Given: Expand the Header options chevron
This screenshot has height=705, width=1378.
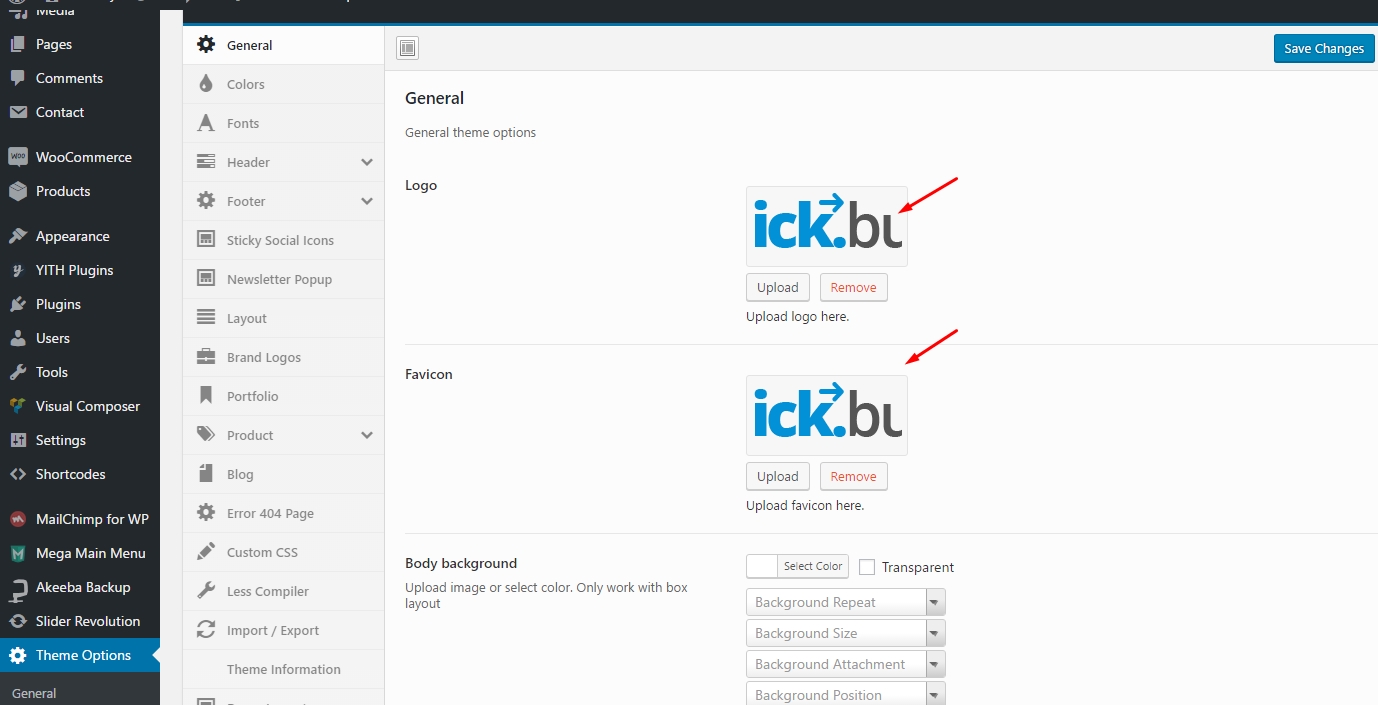Looking at the screenshot, I should point(367,162).
